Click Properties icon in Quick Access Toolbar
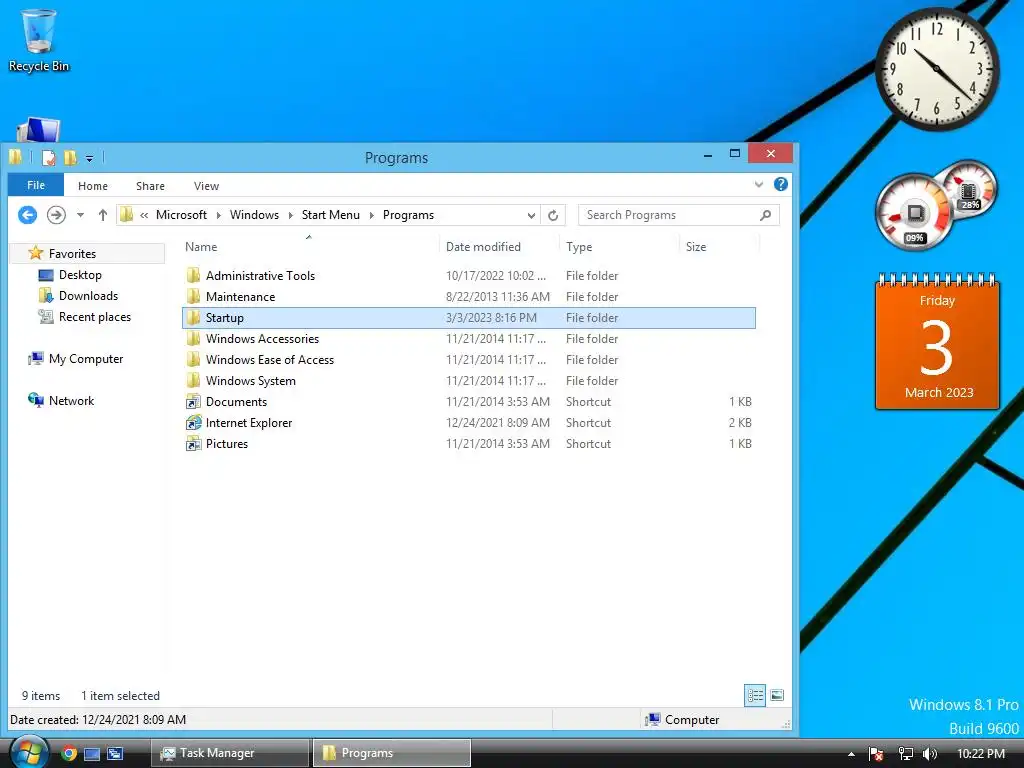This screenshot has height=768, width=1024. coord(48,157)
